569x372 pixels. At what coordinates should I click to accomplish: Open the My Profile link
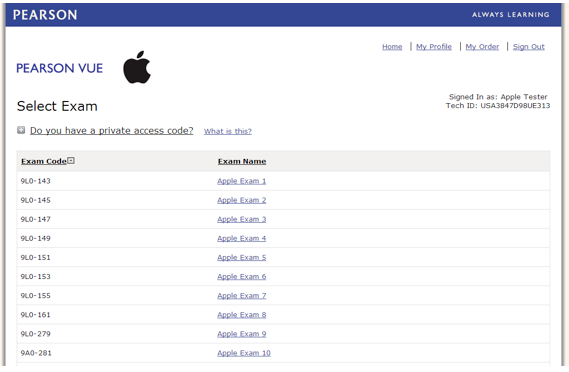coord(434,47)
